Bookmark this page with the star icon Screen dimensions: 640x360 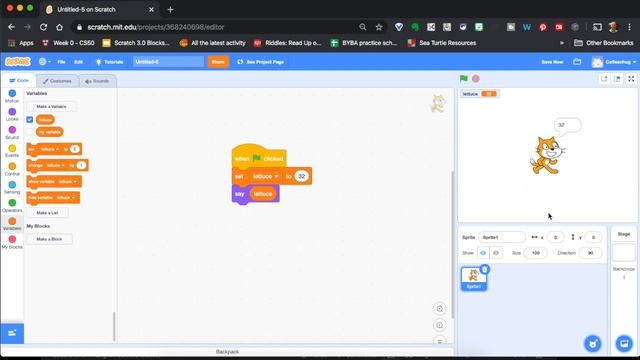pyautogui.click(x=379, y=27)
